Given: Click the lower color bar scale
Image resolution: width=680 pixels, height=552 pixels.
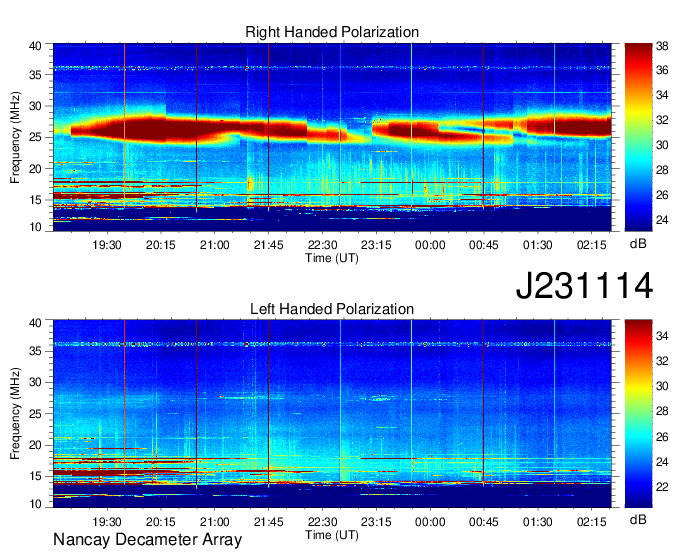Looking at the screenshot, I should (638, 414).
